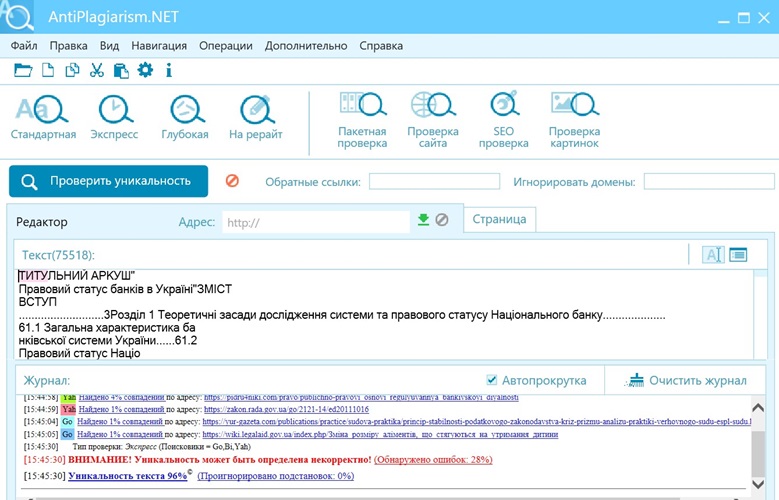Click journal scrollbar down arrow
The width and height of the screenshot is (779, 500).
[x=758, y=483]
